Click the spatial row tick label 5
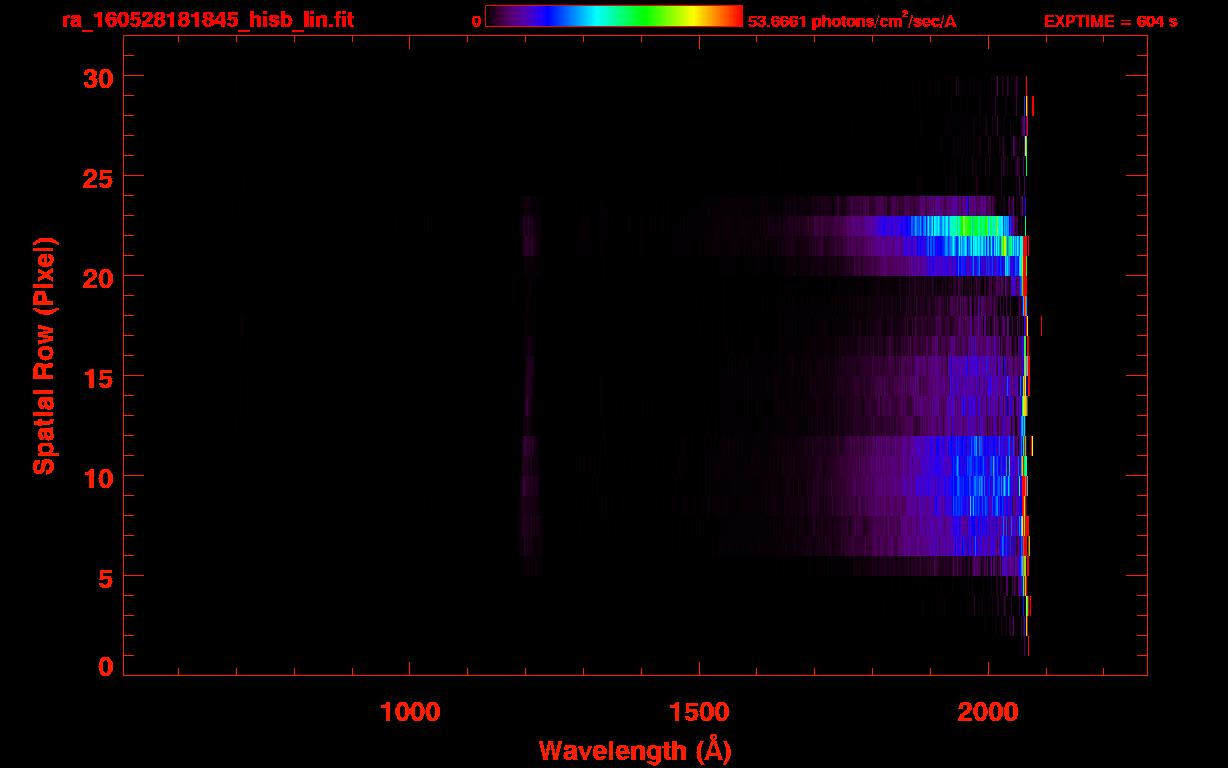Image resolution: width=1228 pixels, height=768 pixels. point(104,577)
